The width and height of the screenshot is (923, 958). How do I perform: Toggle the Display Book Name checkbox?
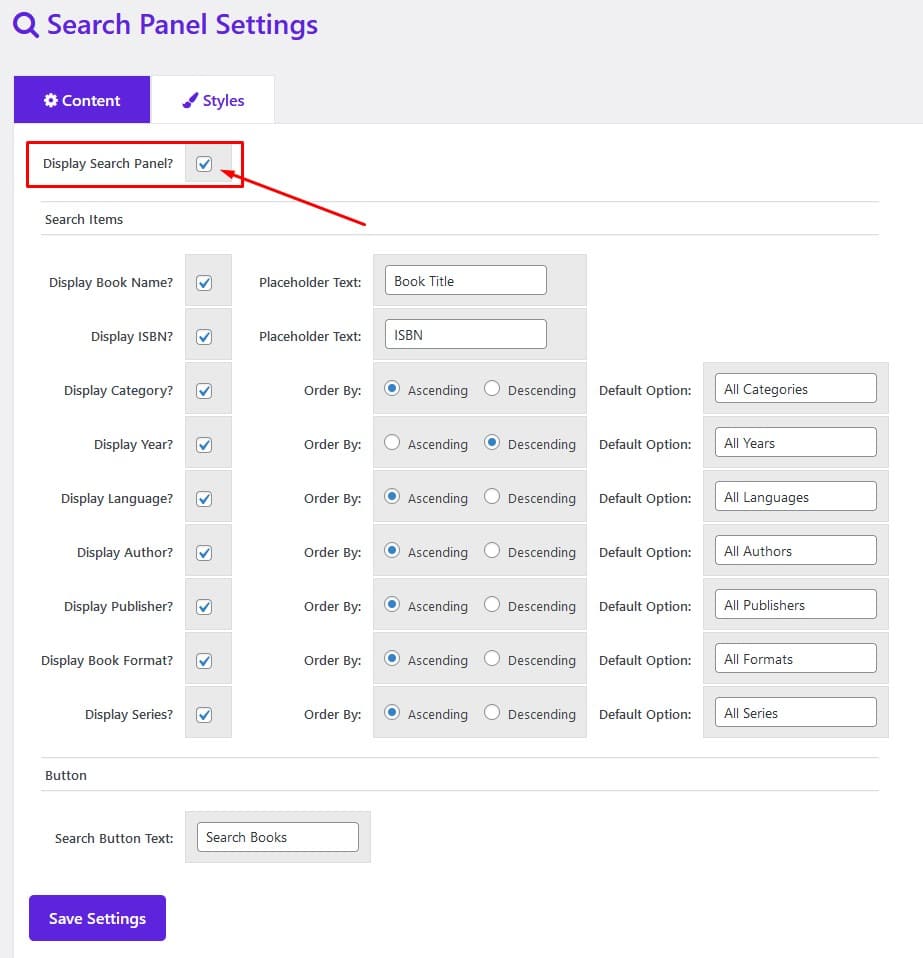click(204, 283)
